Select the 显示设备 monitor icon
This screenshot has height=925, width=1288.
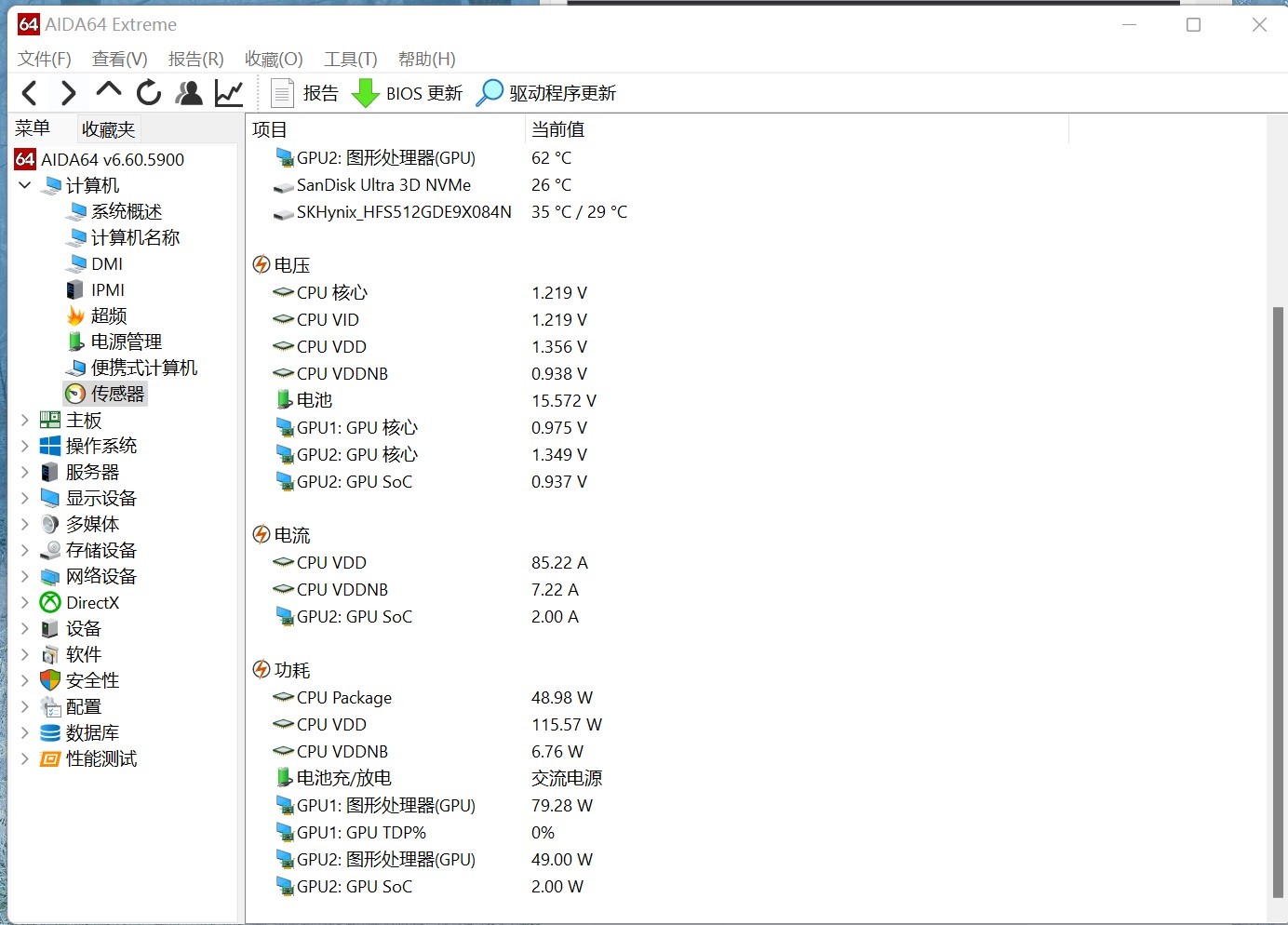click(50, 498)
